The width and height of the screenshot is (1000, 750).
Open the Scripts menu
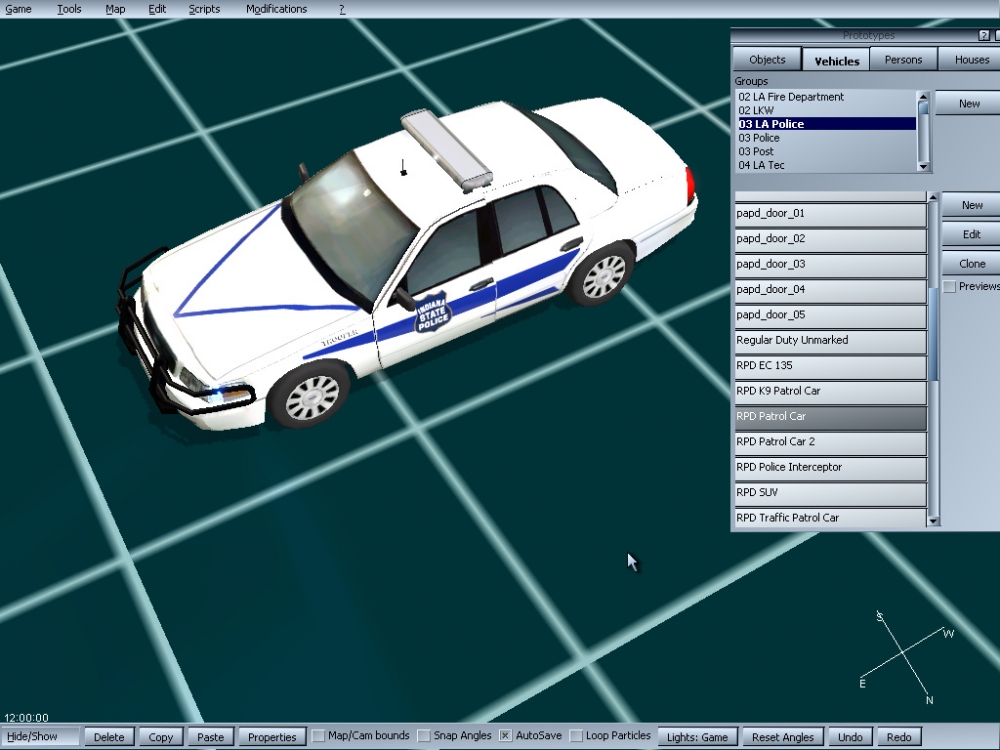point(204,9)
